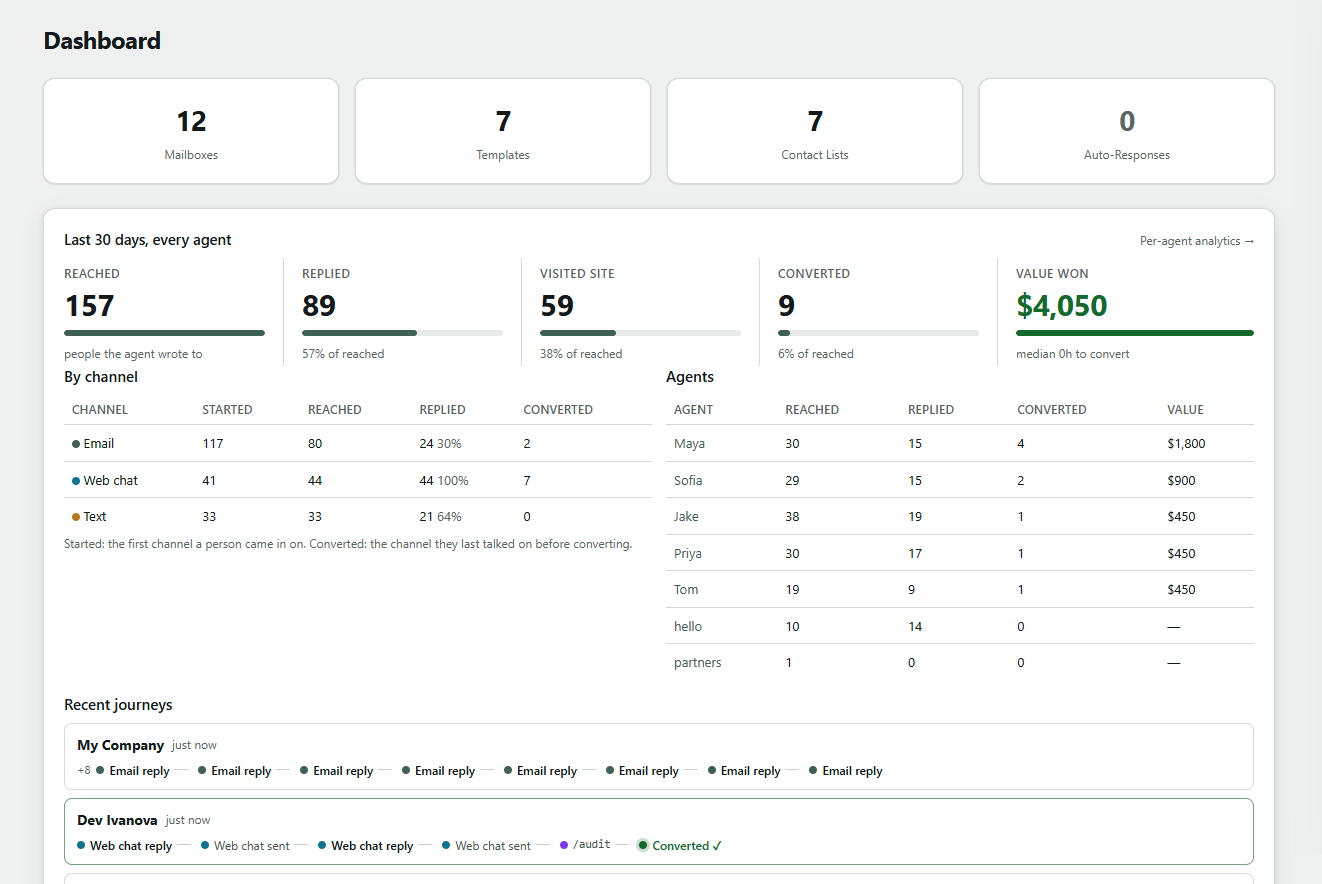Click the Visited Site progress bar

click(640, 333)
